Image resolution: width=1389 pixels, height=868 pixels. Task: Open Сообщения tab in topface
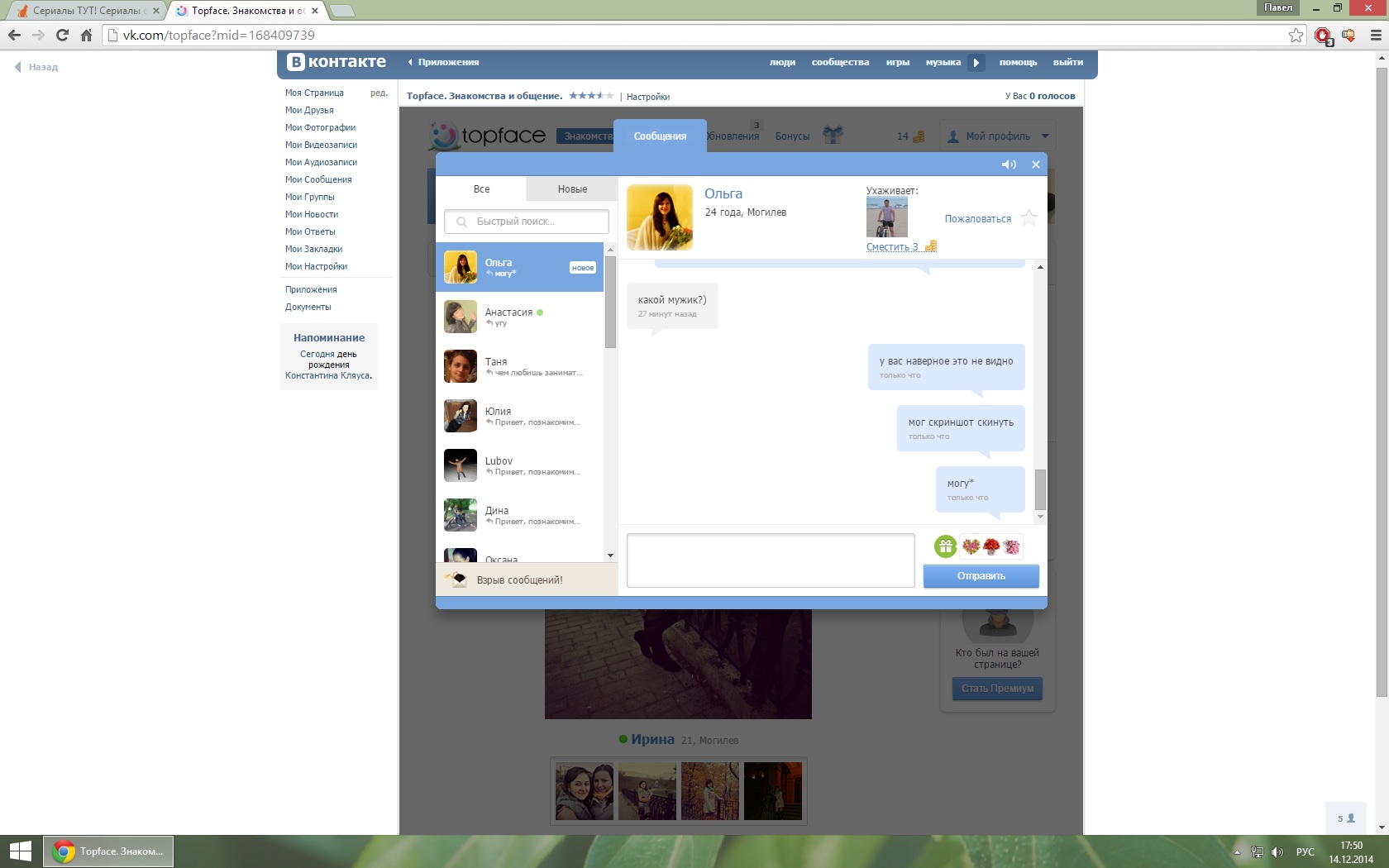660,136
